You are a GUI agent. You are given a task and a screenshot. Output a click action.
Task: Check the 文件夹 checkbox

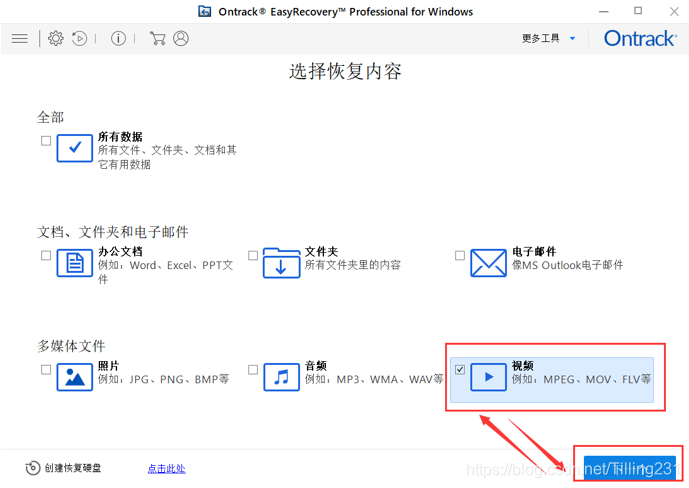click(x=253, y=255)
